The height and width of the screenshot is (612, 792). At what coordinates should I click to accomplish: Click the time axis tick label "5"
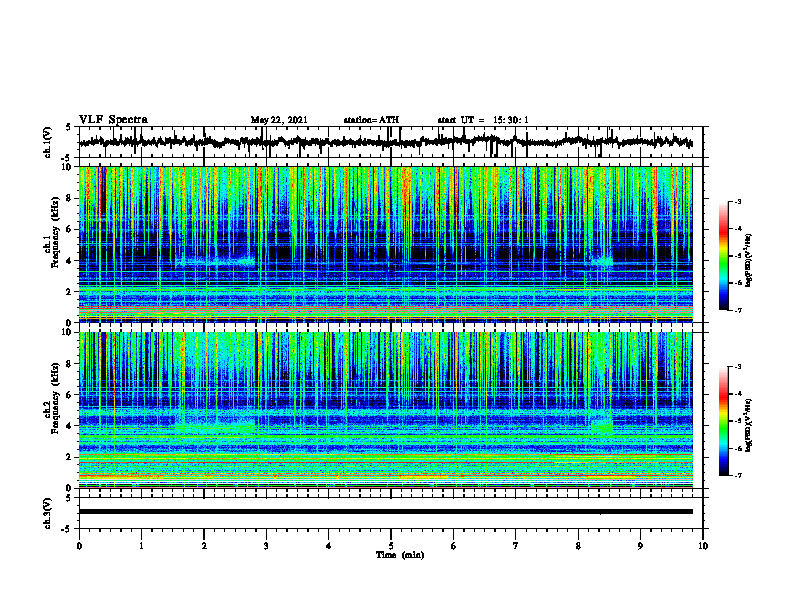pyautogui.click(x=391, y=546)
